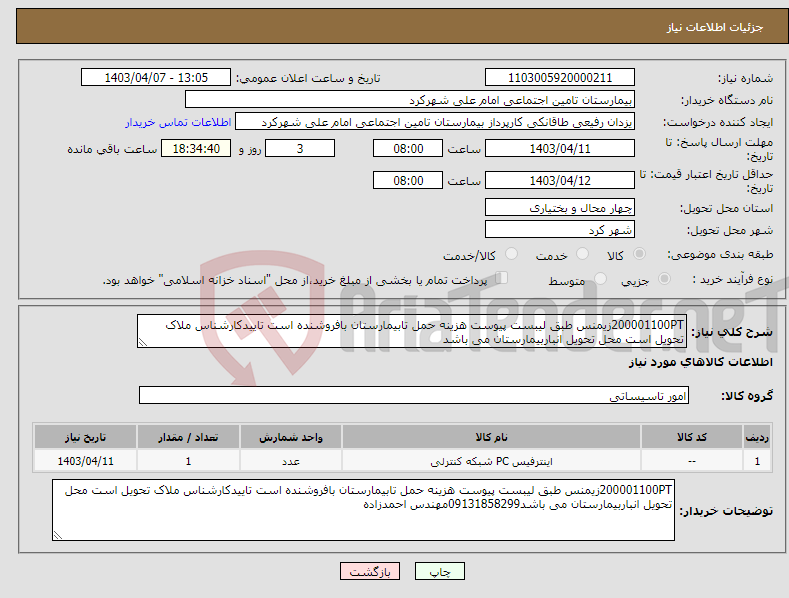Click the remaining days field showing 3
Screen dimensions: 789x598
coord(300,148)
